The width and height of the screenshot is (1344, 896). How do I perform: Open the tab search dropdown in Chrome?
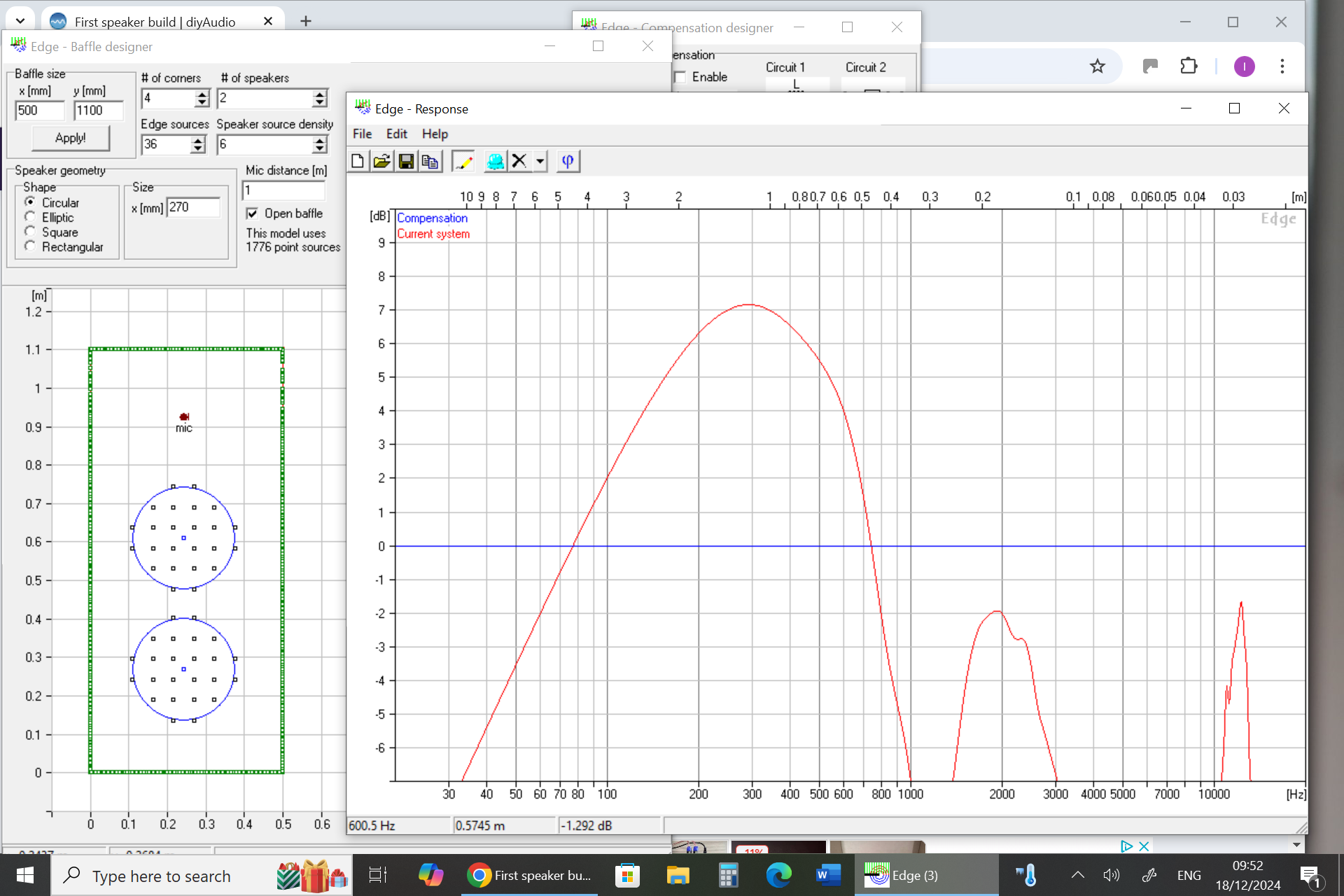click(x=20, y=21)
